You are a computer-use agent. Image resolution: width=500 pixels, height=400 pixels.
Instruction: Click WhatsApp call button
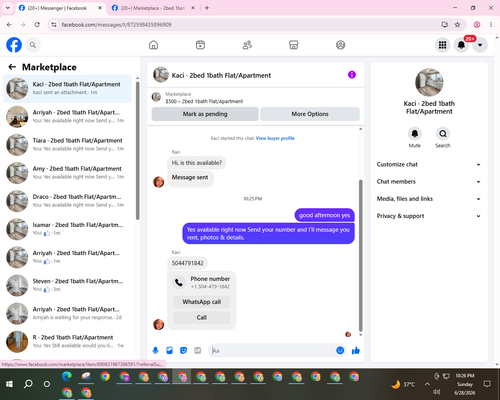(202, 302)
